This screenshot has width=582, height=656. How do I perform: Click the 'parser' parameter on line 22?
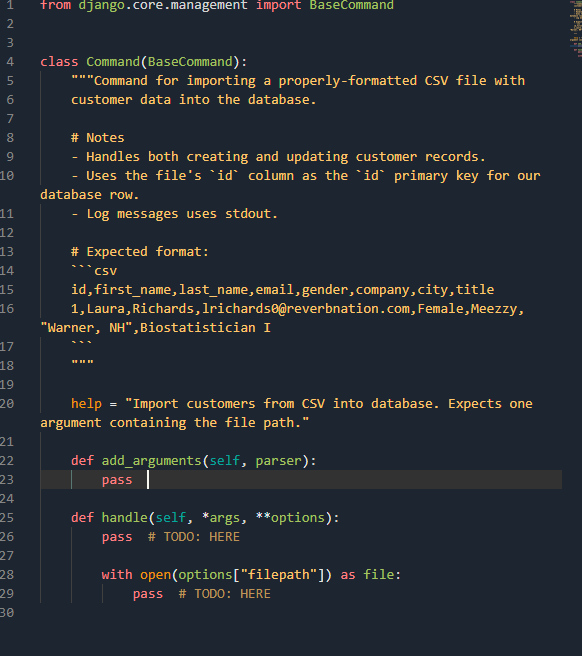278,461
